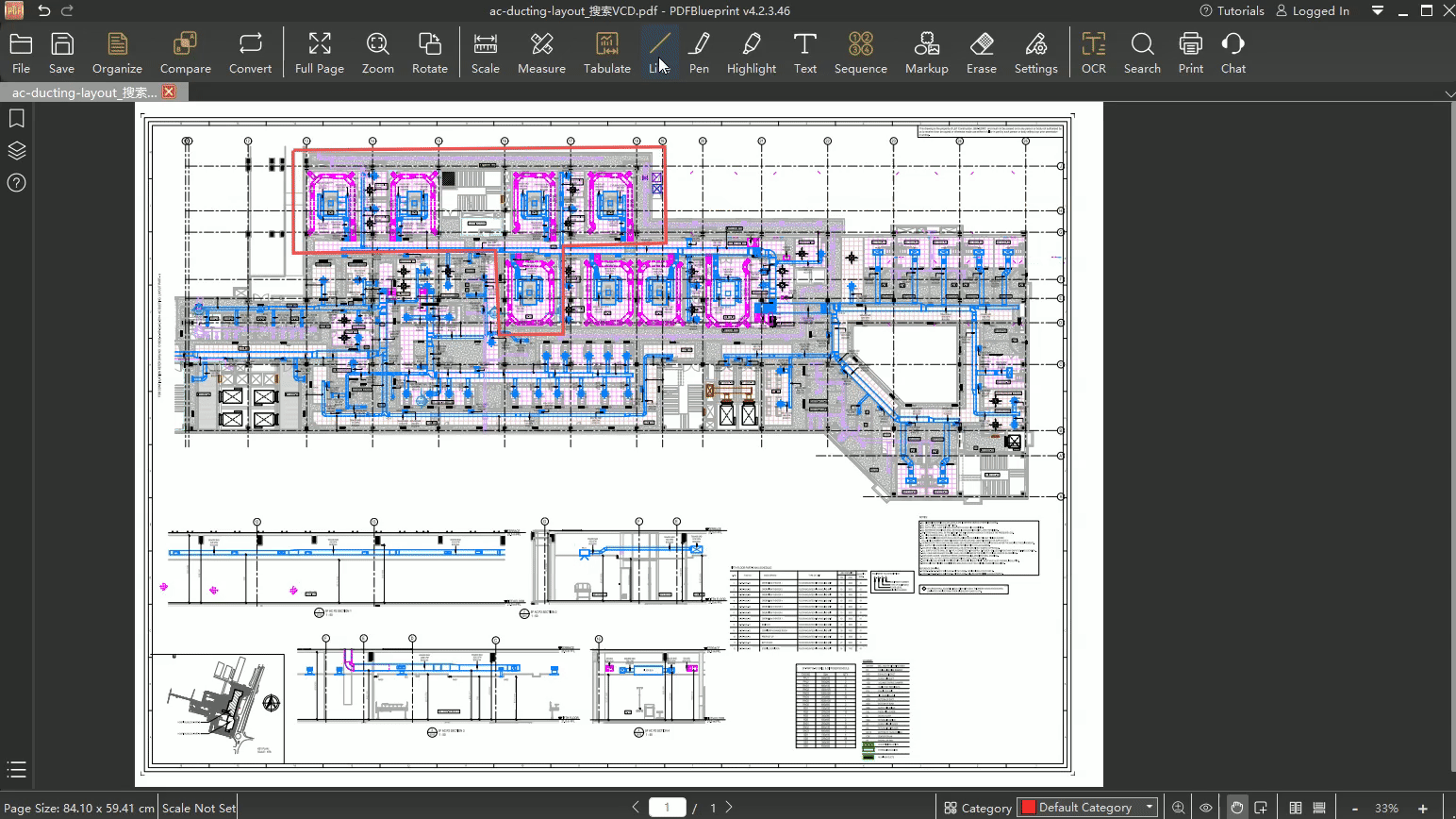Switch to two-page layout view
The height and width of the screenshot is (819, 1456).
[1296, 808]
